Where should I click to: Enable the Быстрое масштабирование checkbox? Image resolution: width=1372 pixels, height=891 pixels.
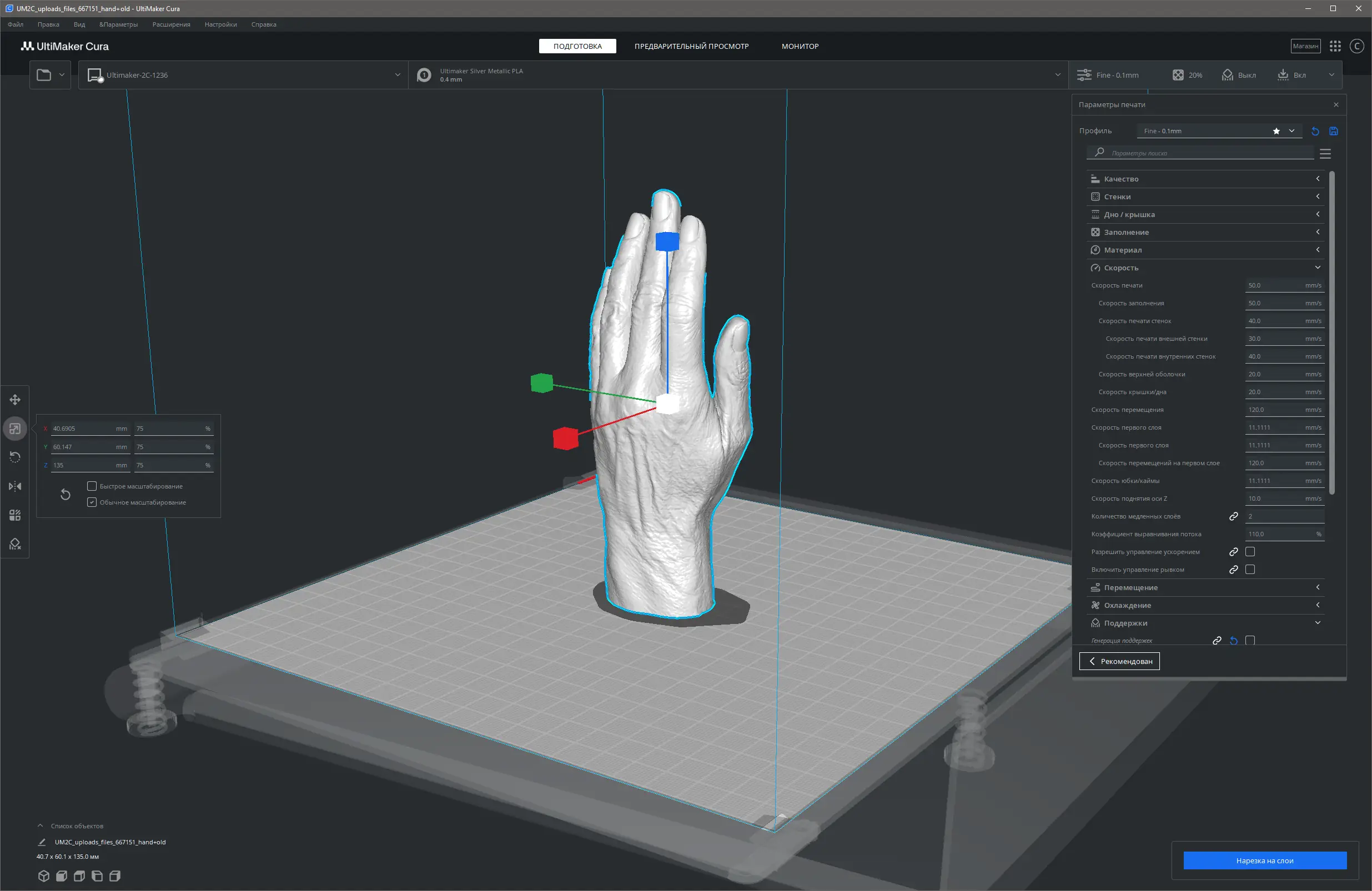point(92,486)
